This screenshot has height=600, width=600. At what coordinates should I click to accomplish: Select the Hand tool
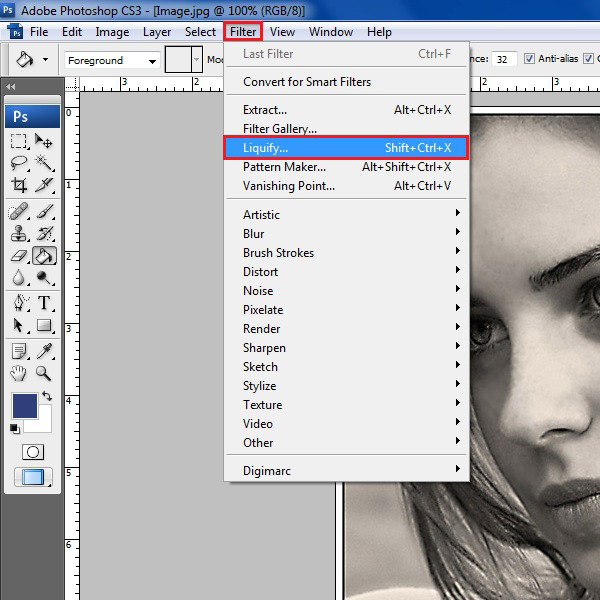pyautogui.click(x=19, y=373)
